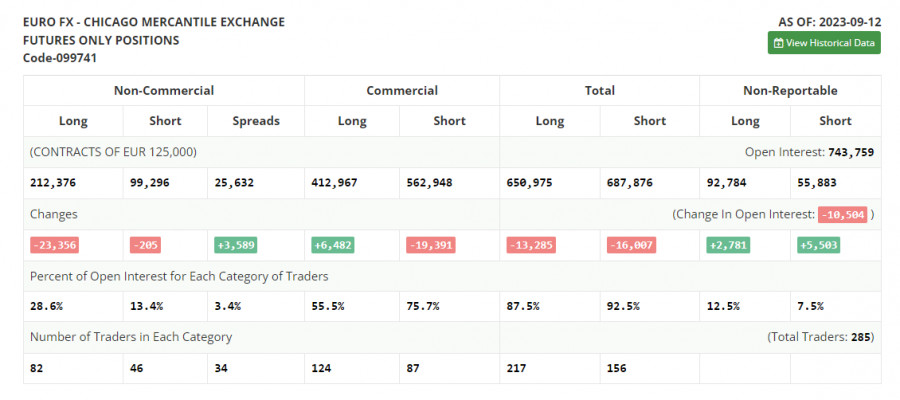This screenshot has height=400, width=900.
Task: Click the 212,376 long positions cell
Action: coord(54,183)
